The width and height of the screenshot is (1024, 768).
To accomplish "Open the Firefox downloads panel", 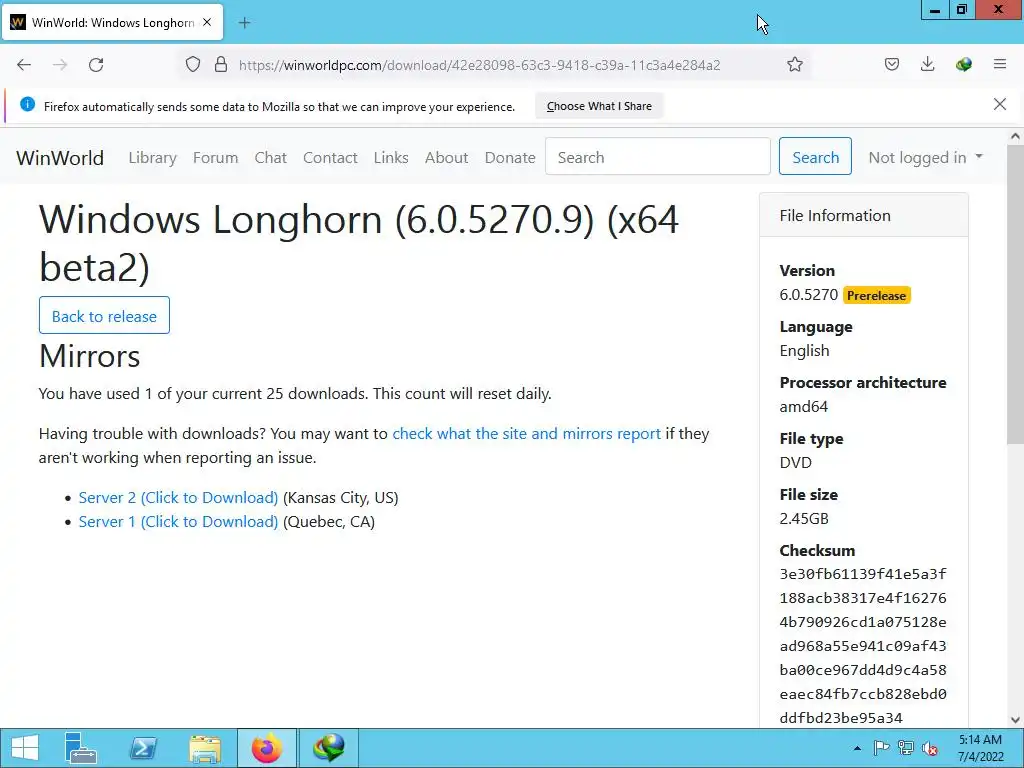I will tap(927, 64).
